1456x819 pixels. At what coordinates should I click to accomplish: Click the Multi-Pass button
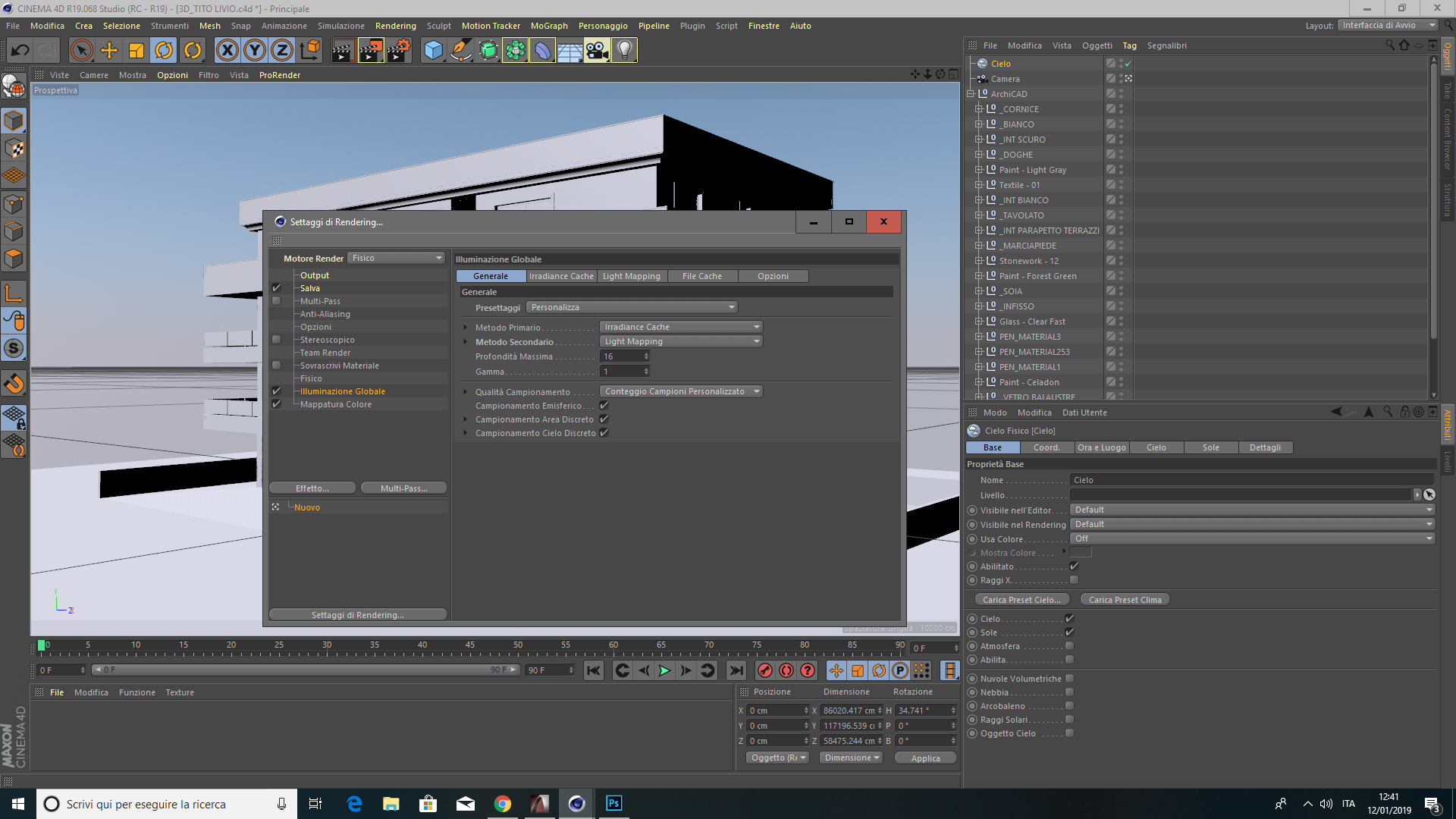[403, 487]
